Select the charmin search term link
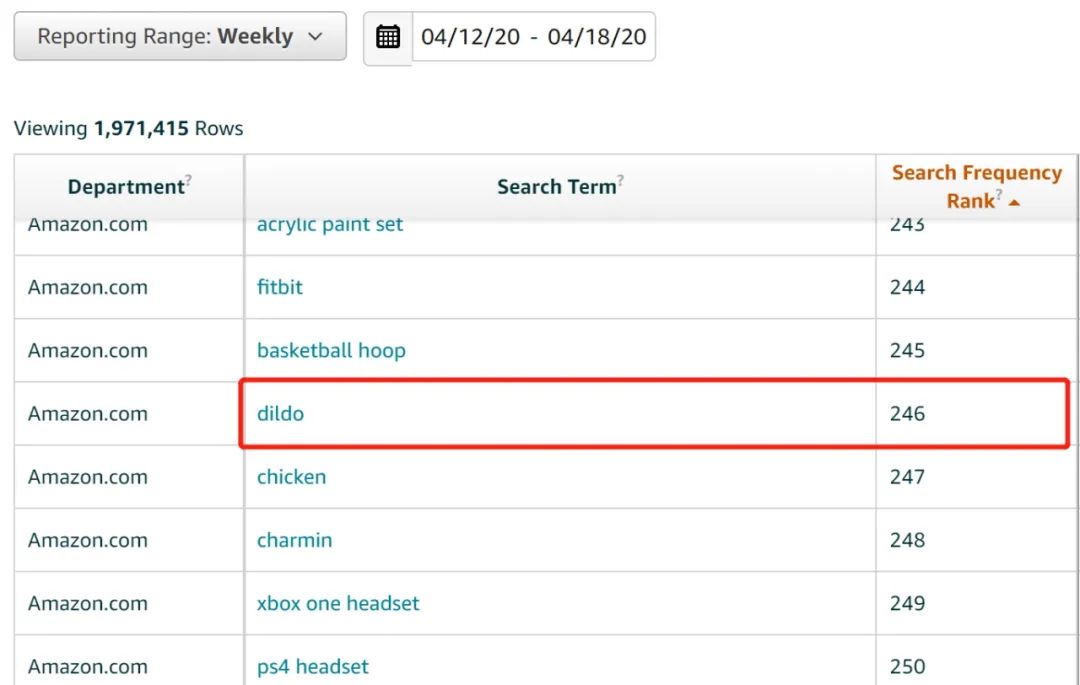Screen dimensions: 1080x685 point(294,540)
